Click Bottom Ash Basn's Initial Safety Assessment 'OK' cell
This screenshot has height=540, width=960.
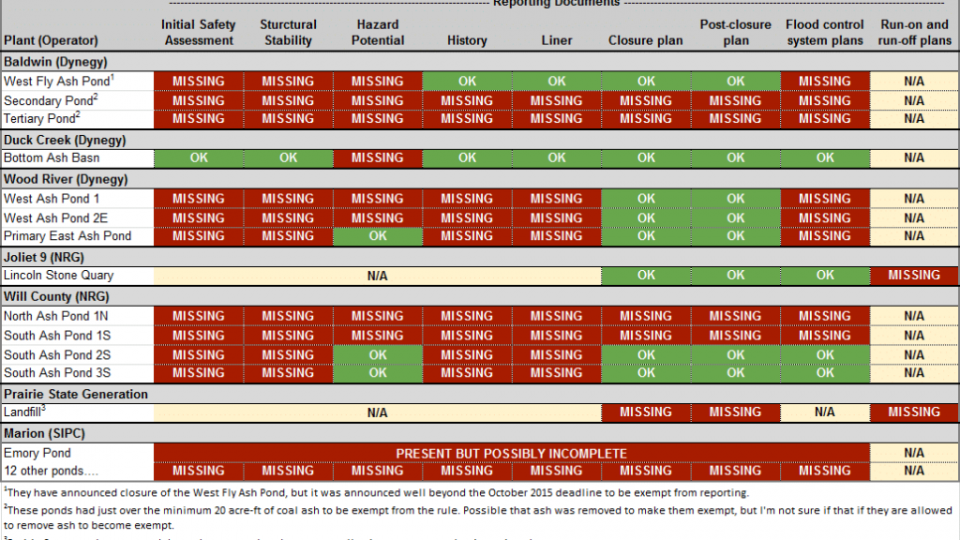[198, 158]
